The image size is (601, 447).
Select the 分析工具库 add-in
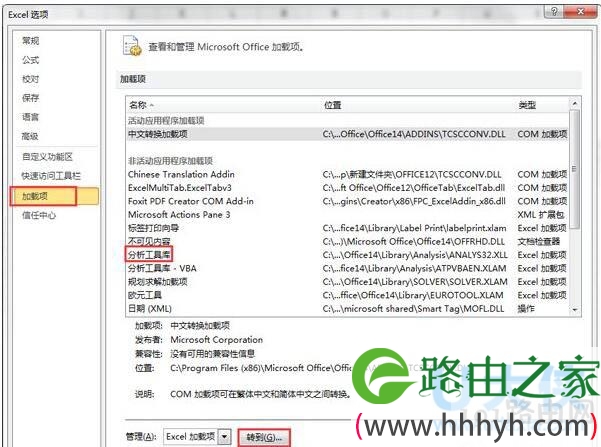point(347,255)
